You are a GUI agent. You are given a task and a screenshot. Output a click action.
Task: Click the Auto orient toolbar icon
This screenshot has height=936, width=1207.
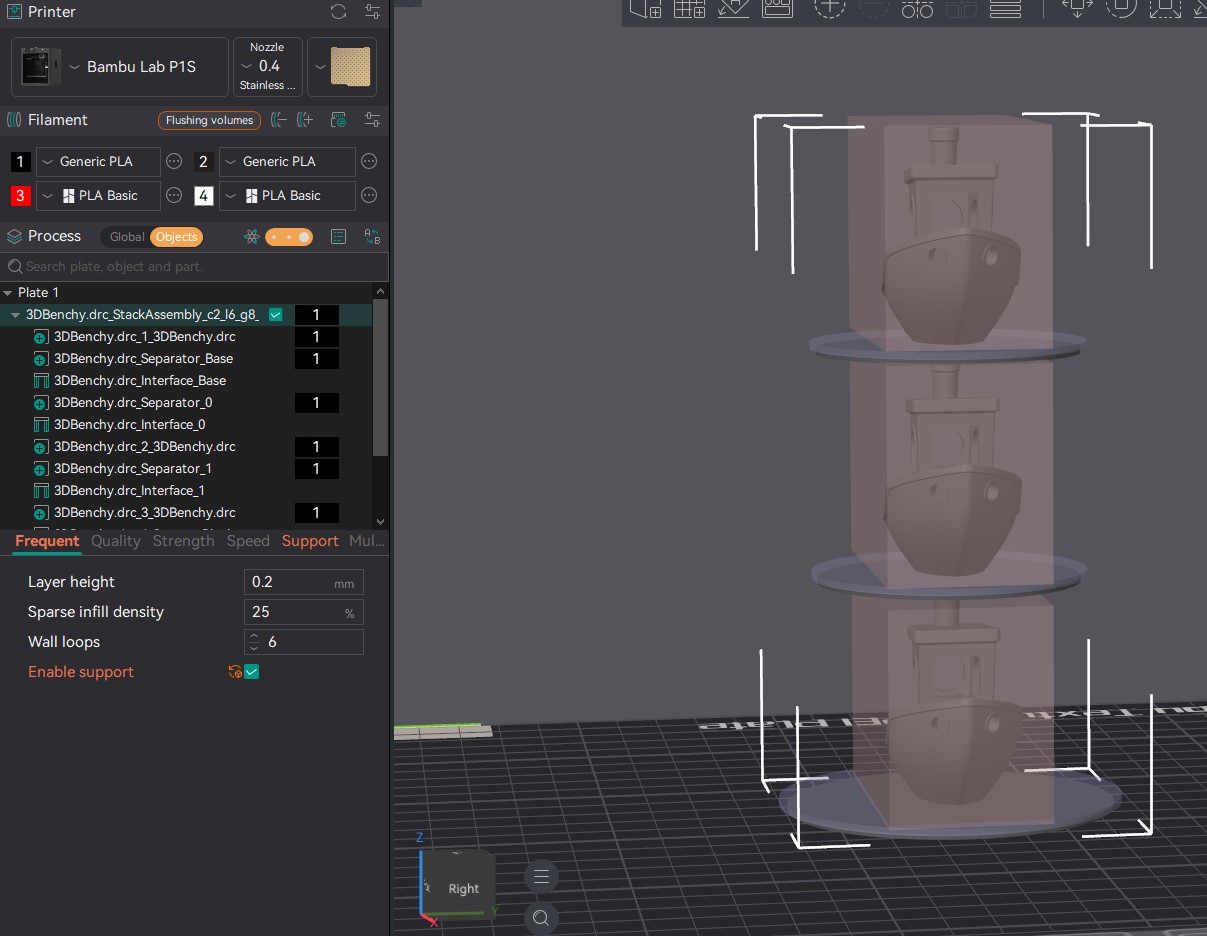[x=733, y=8]
